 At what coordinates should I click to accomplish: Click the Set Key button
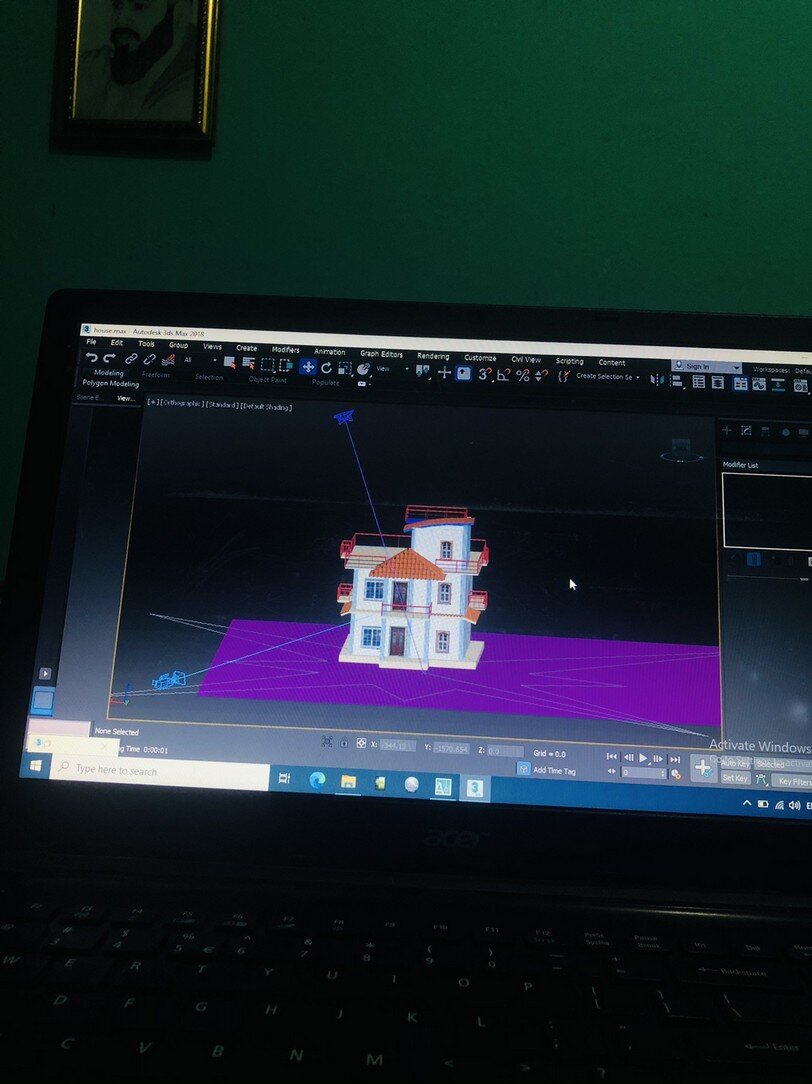point(735,778)
